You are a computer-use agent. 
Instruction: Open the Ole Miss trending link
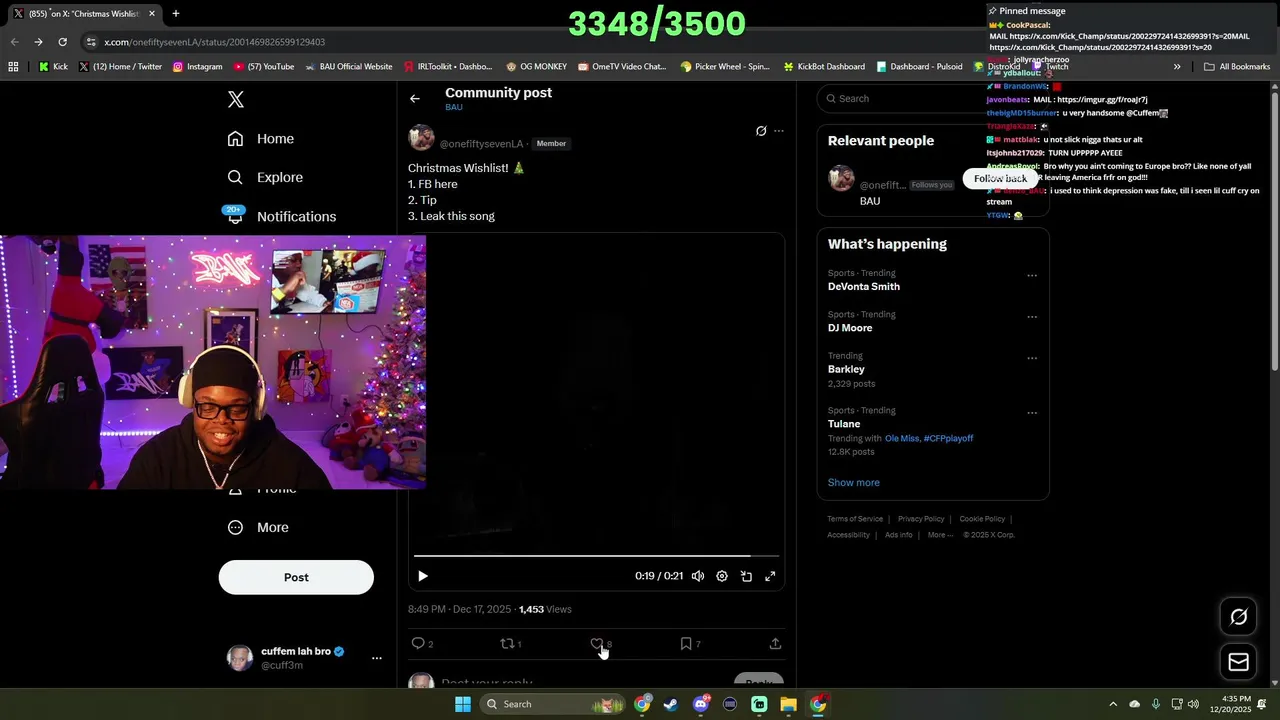click(902, 438)
